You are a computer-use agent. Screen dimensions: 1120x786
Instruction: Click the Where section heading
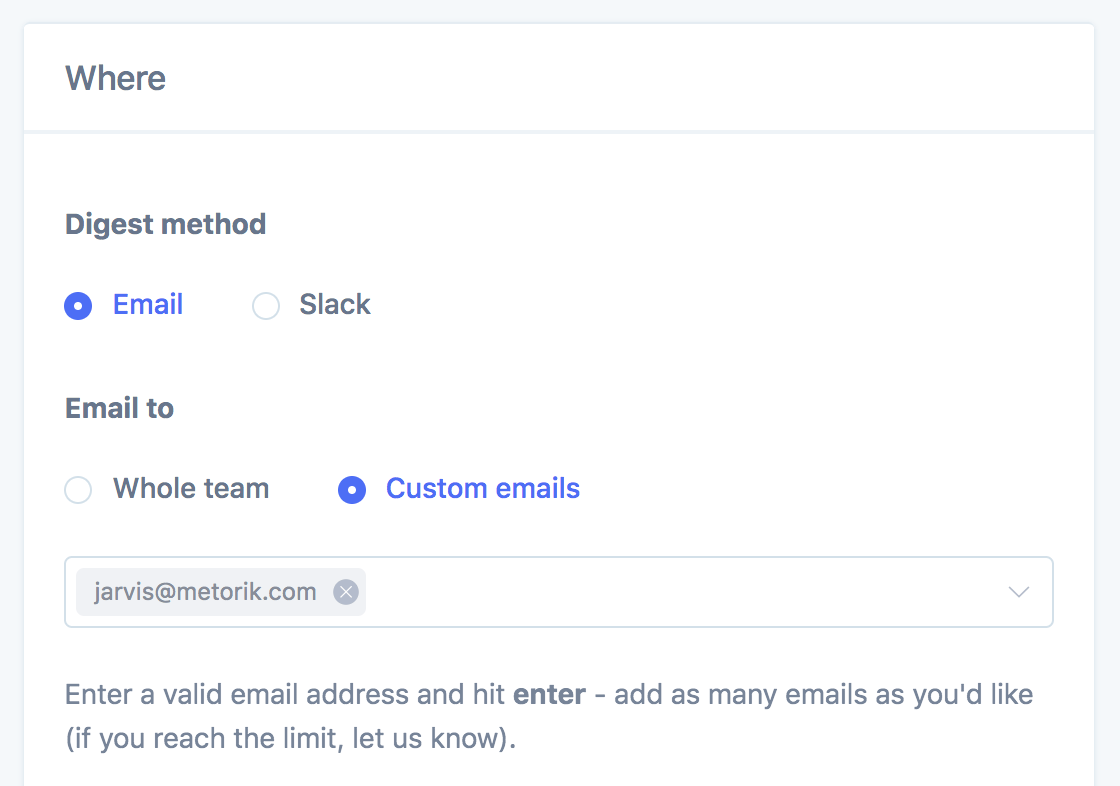click(x=116, y=78)
